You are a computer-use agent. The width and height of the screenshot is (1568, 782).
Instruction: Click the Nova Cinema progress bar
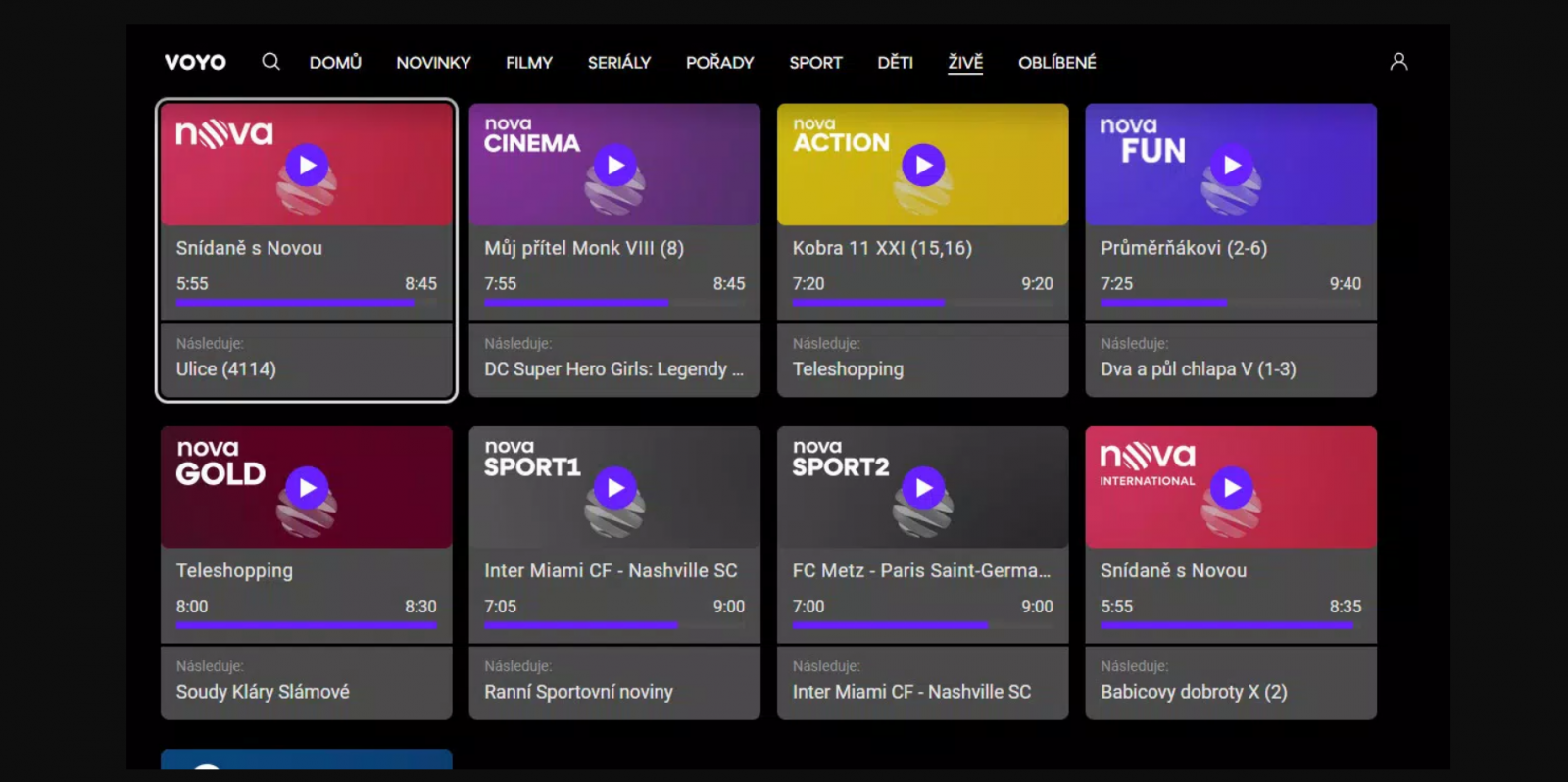(x=614, y=303)
